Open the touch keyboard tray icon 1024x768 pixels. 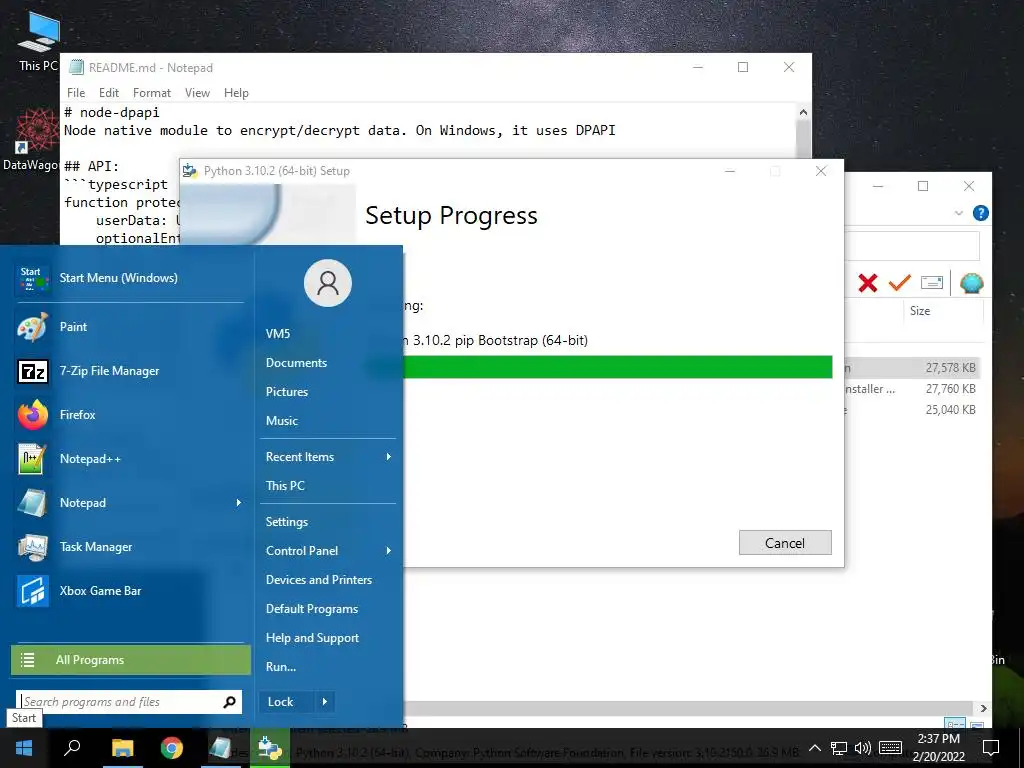890,748
